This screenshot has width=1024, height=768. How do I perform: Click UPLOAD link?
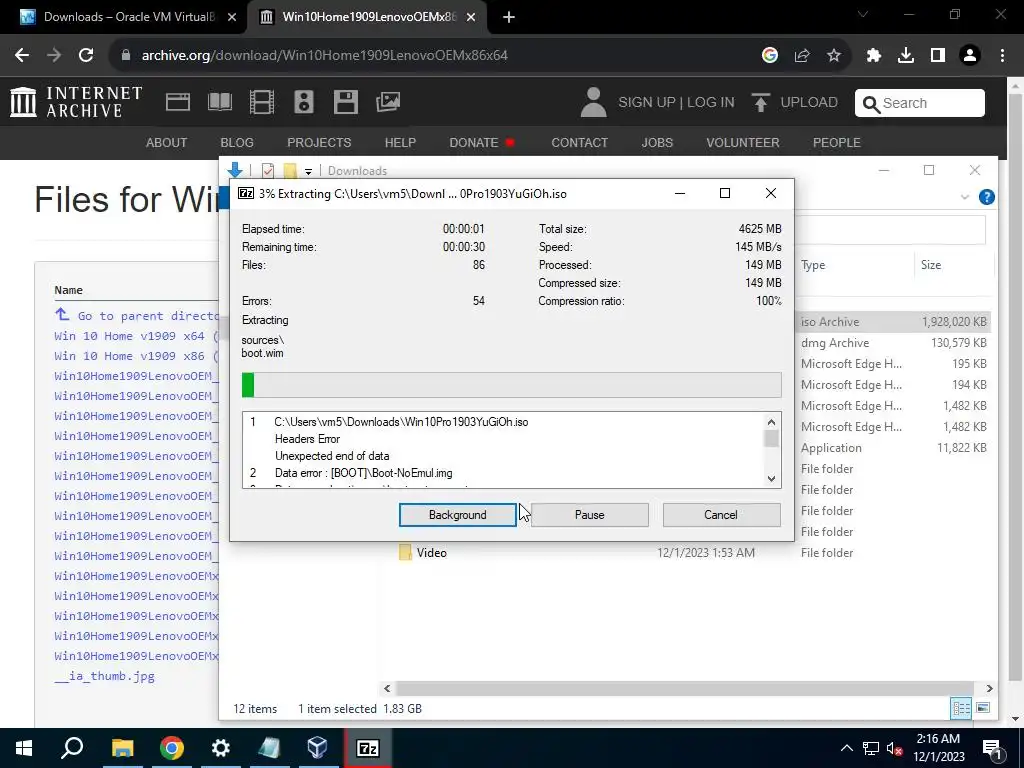pos(795,103)
